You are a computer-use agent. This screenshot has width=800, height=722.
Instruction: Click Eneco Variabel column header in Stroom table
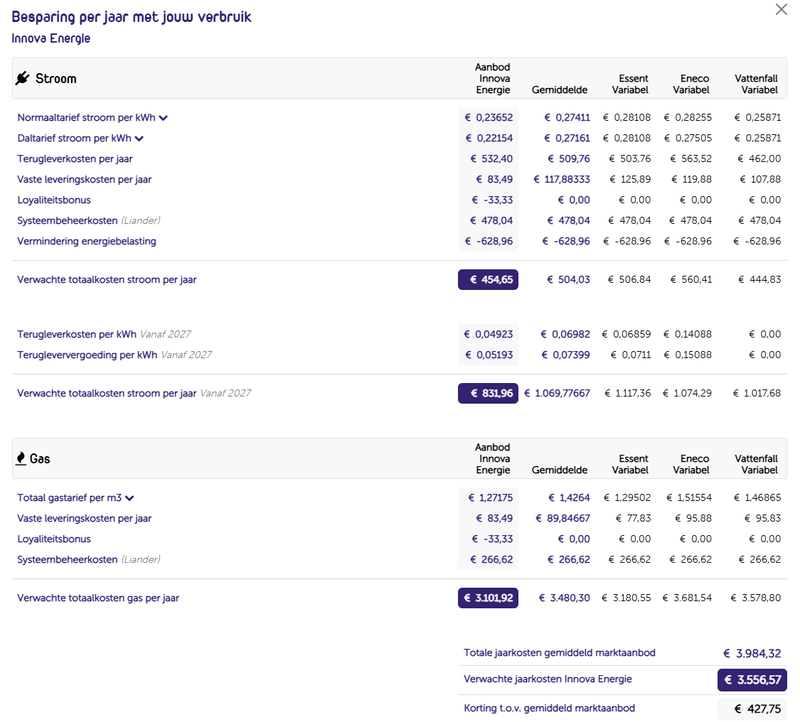pyautogui.click(x=691, y=84)
